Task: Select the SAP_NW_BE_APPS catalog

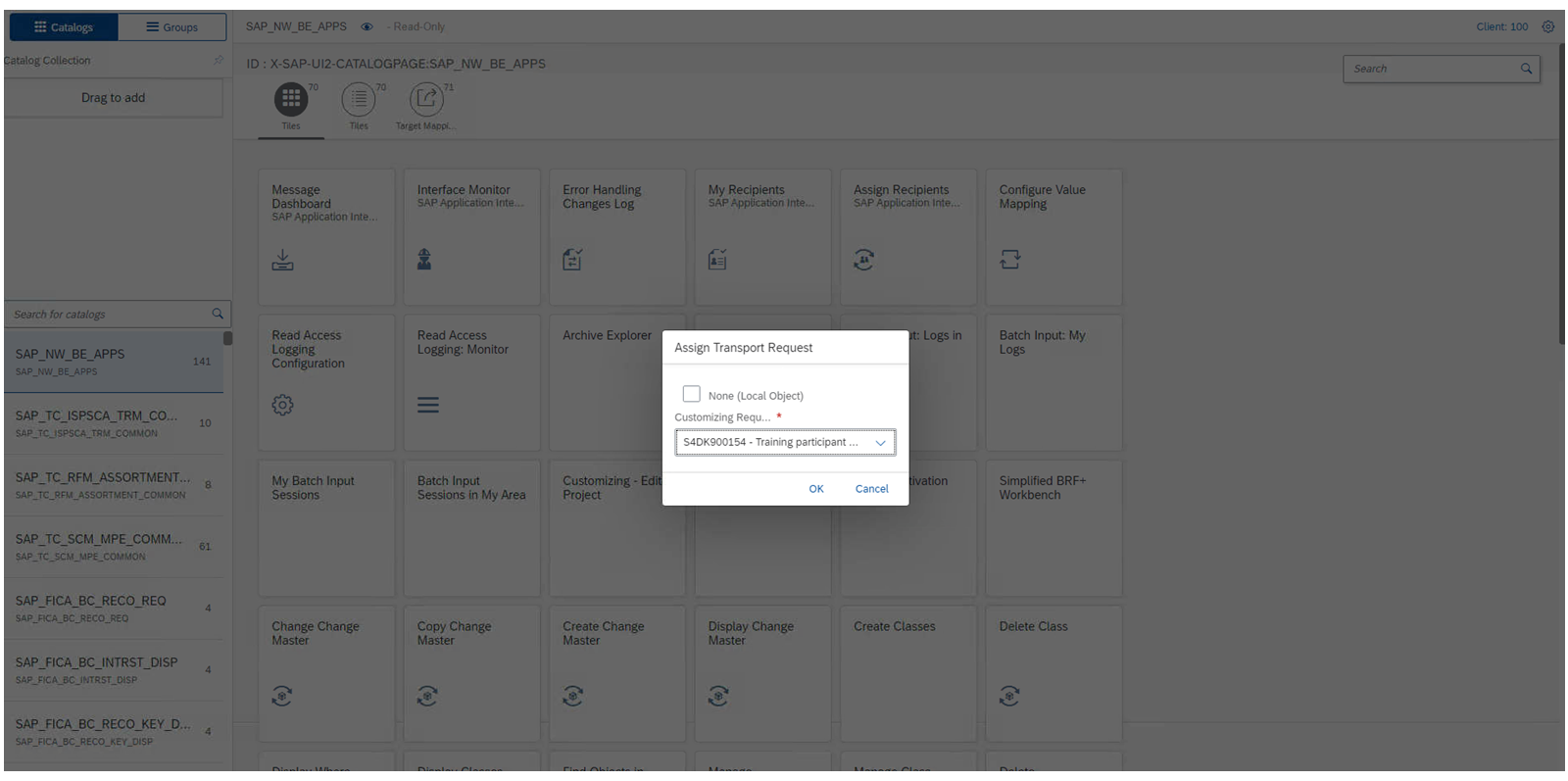Action: [x=114, y=362]
